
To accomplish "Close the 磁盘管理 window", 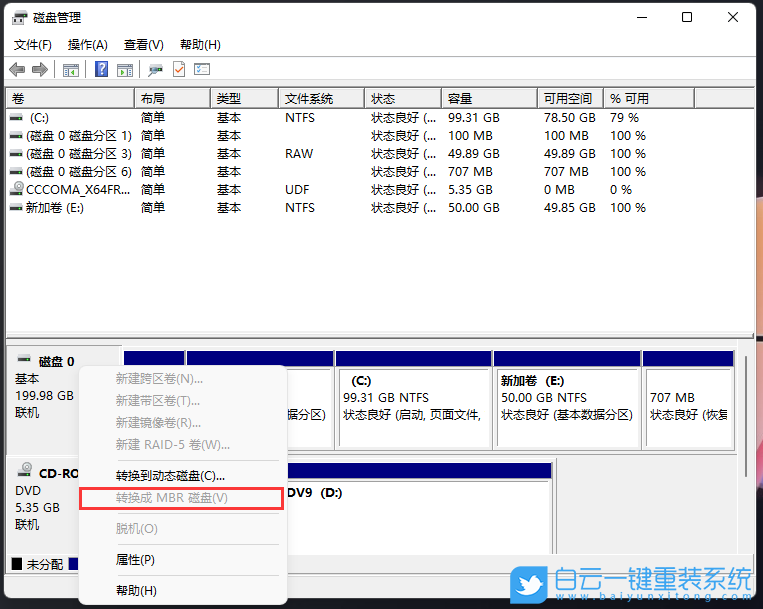I will pyautogui.click(x=732, y=18).
